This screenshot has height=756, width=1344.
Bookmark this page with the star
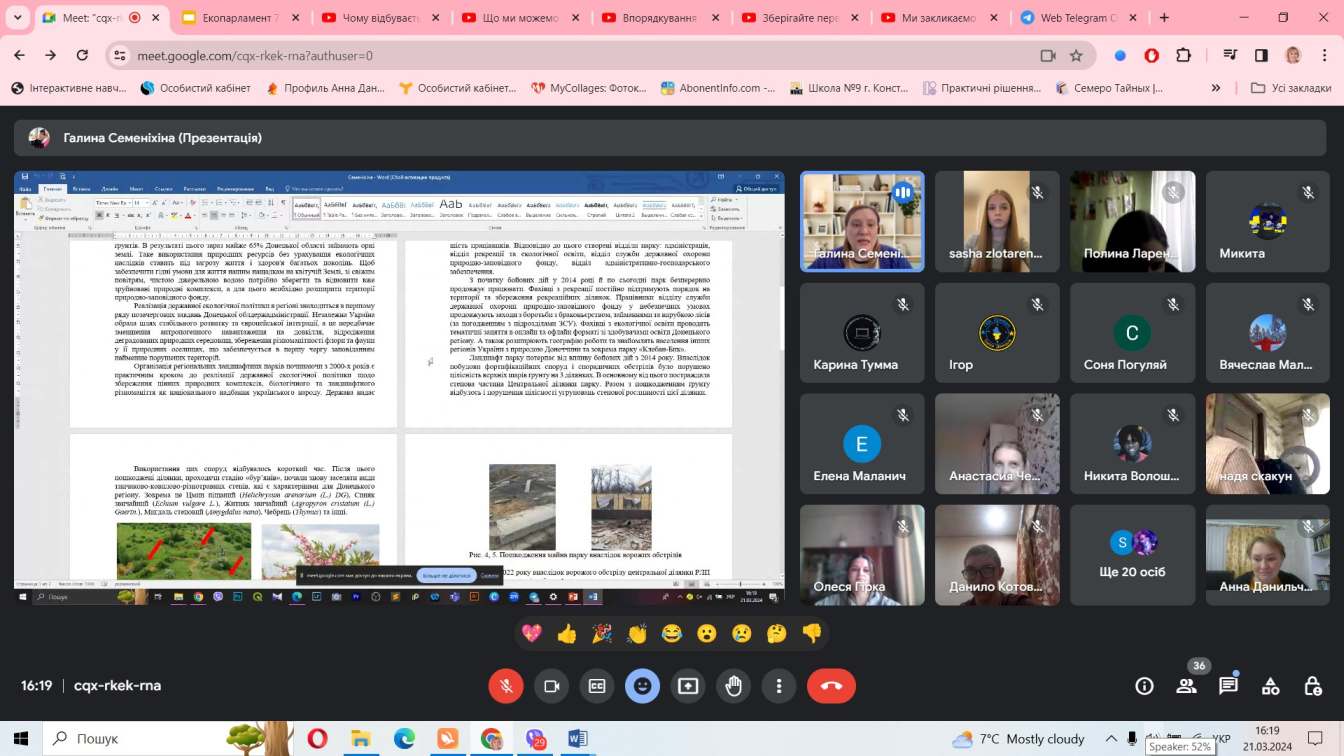point(1076,56)
